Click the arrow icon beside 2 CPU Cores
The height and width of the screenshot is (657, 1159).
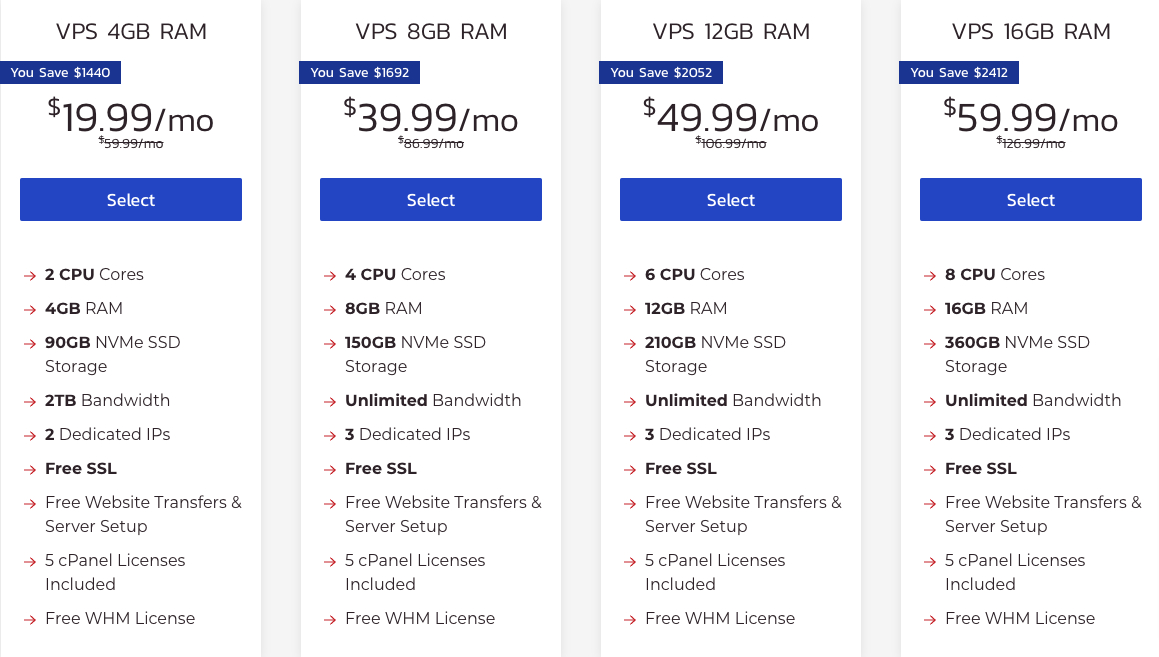point(29,274)
